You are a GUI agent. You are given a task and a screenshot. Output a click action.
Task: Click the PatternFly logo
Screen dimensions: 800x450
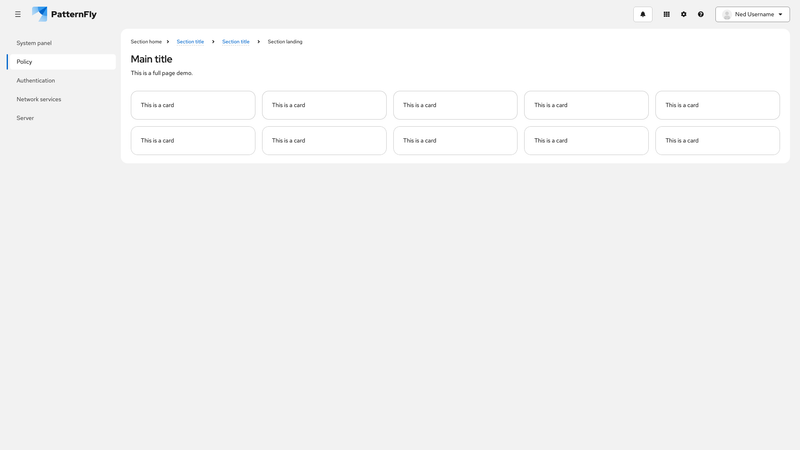64,14
